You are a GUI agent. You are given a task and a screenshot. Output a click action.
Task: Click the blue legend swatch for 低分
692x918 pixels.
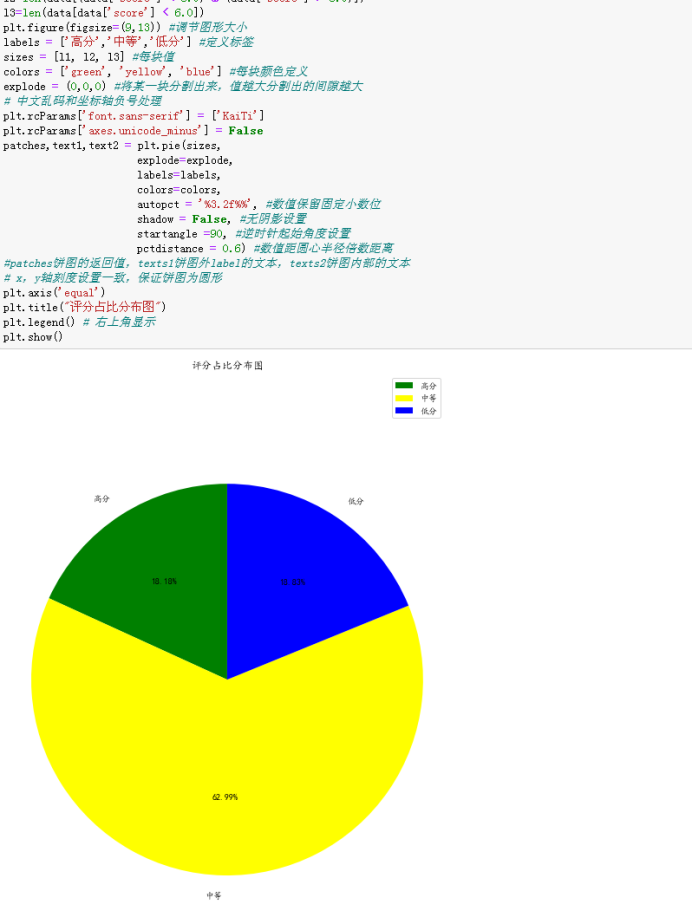click(404, 410)
